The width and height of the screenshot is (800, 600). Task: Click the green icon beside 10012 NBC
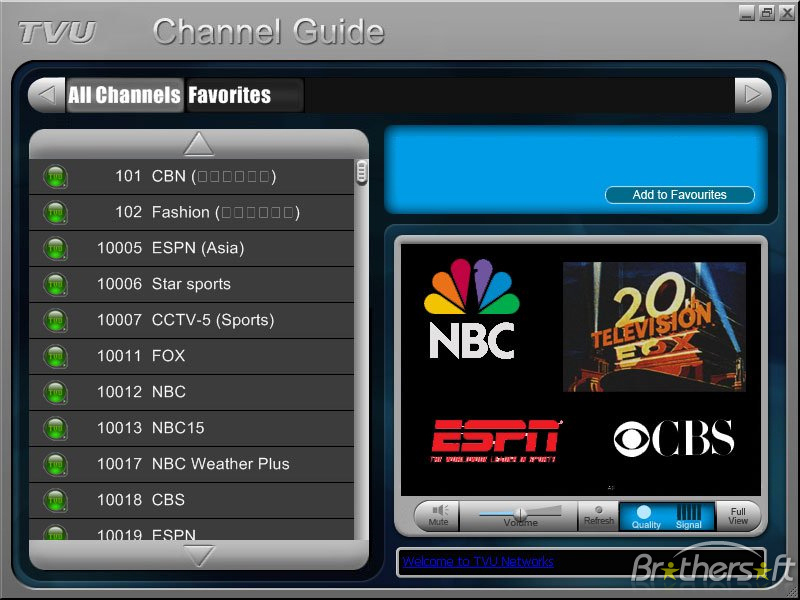pyautogui.click(x=56, y=392)
